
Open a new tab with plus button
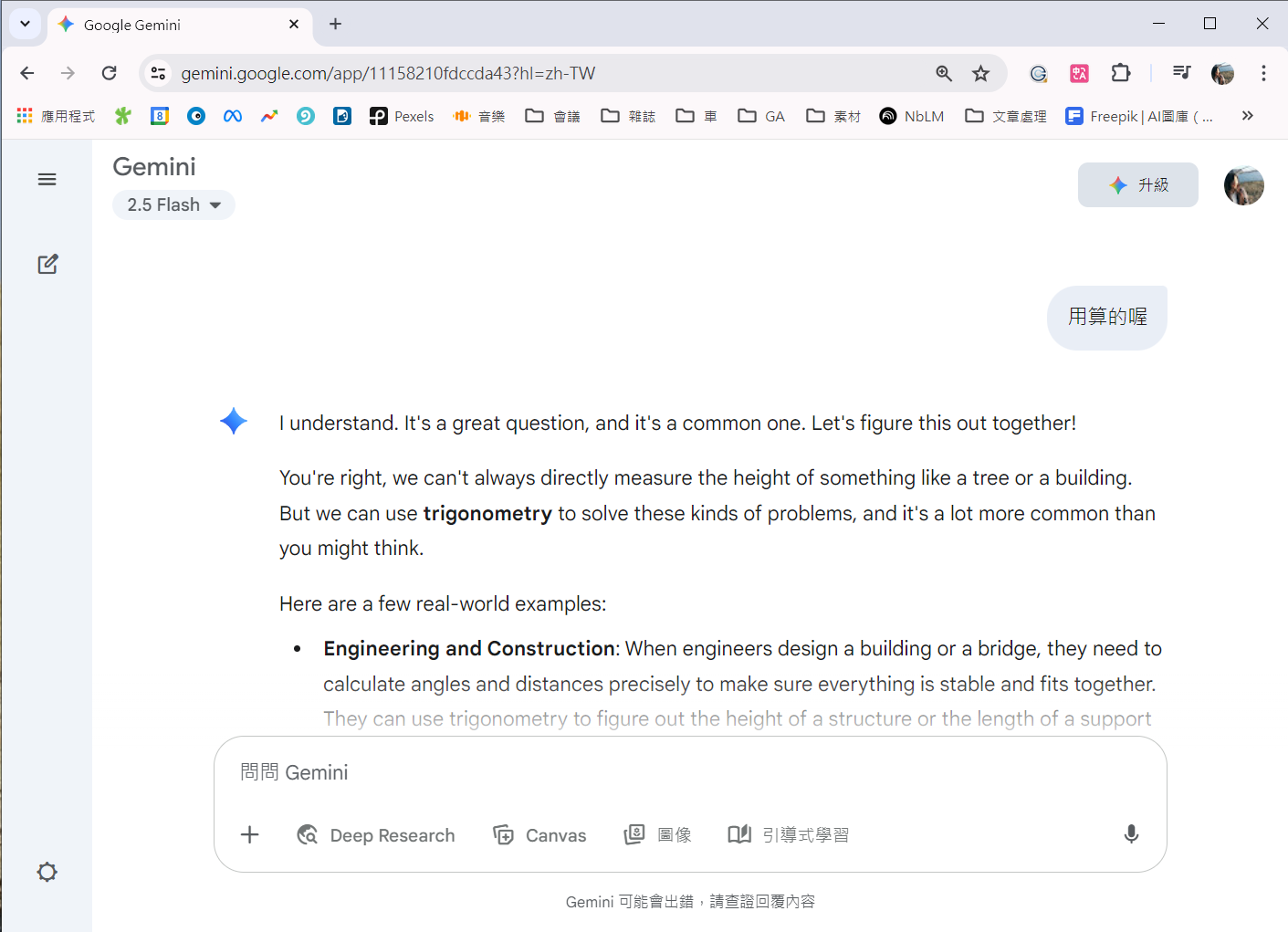click(x=335, y=24)
